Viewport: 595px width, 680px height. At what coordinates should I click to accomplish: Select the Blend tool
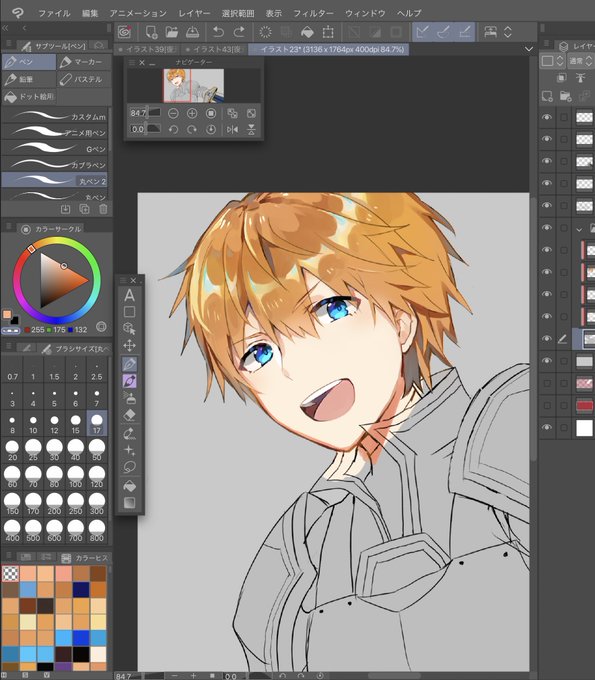[x=129, y=433]
